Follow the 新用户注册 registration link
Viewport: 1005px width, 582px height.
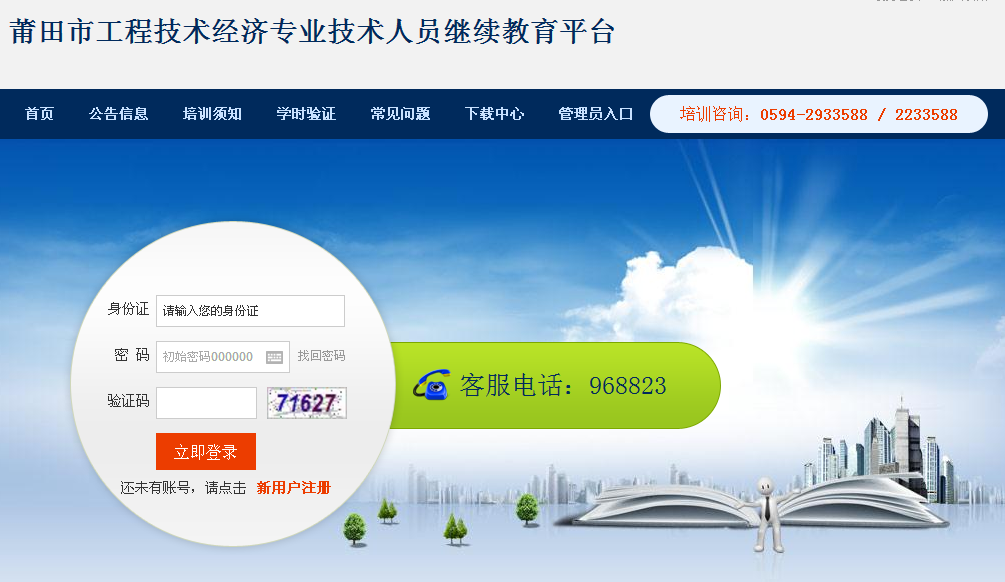(x=294, y=488)
